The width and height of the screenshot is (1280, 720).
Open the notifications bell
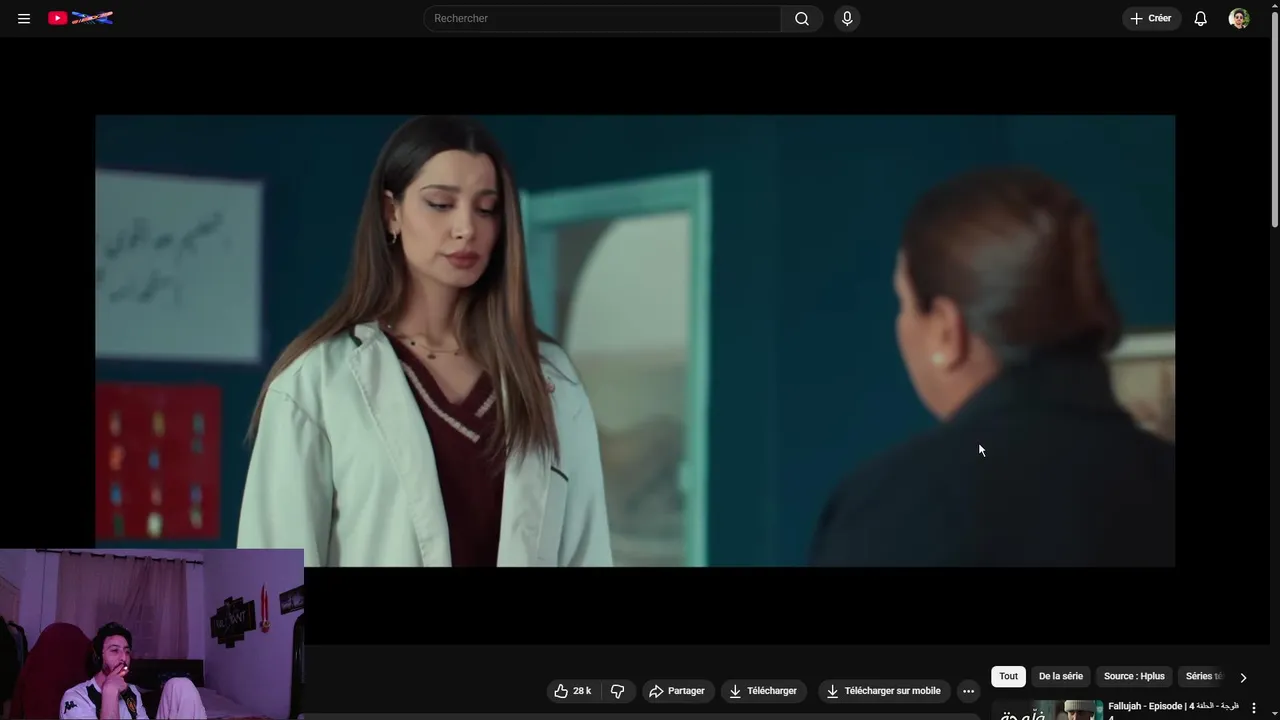click(1200, 18)
